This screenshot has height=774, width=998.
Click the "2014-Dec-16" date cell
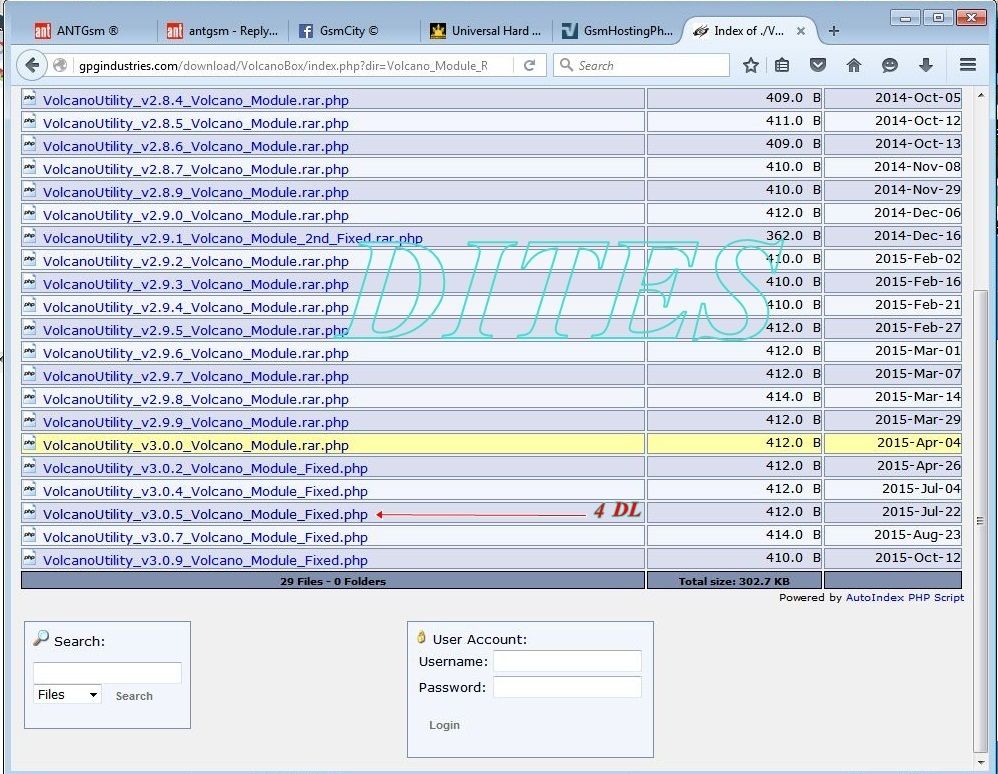[x=893, y=236]
